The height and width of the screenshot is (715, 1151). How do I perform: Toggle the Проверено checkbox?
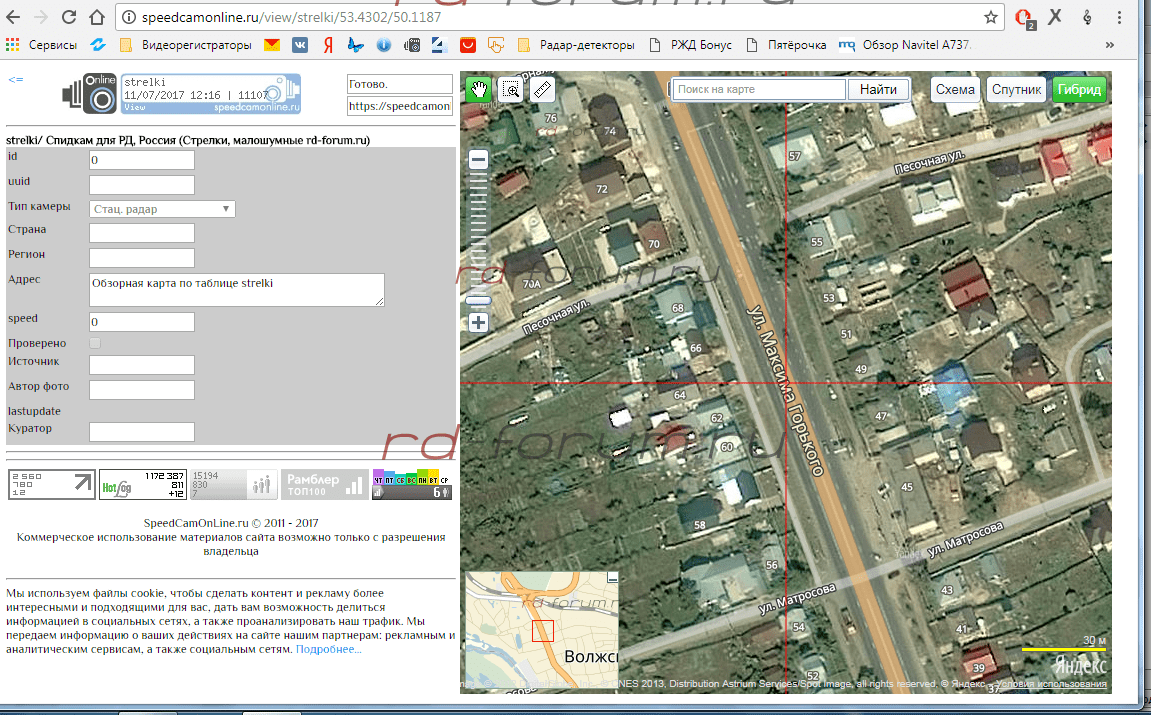[95, 343]
